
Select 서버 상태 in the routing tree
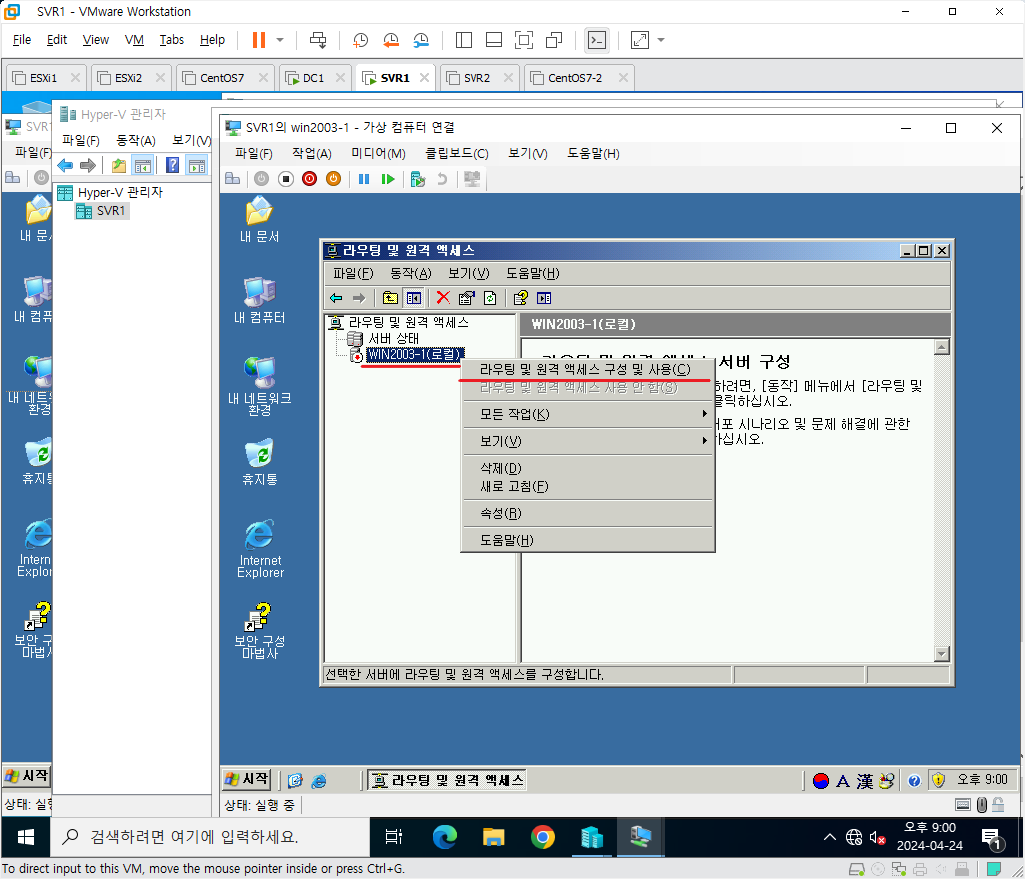(x=393, y=339)
